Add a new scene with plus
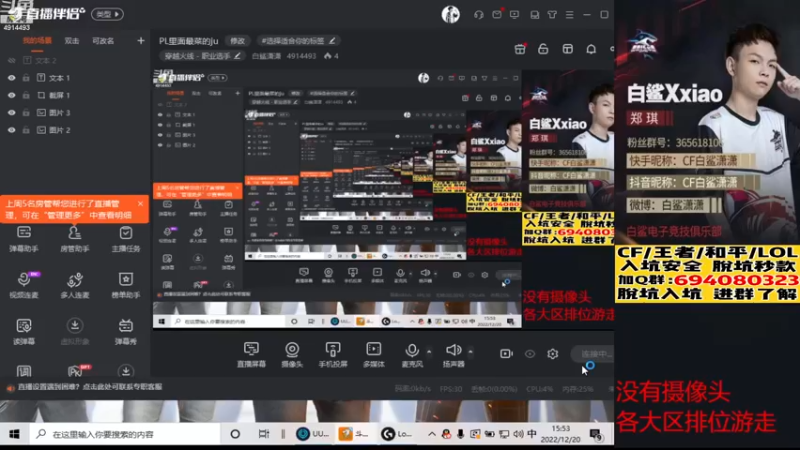This screenshot has height=450, width=800. (141, 41)
